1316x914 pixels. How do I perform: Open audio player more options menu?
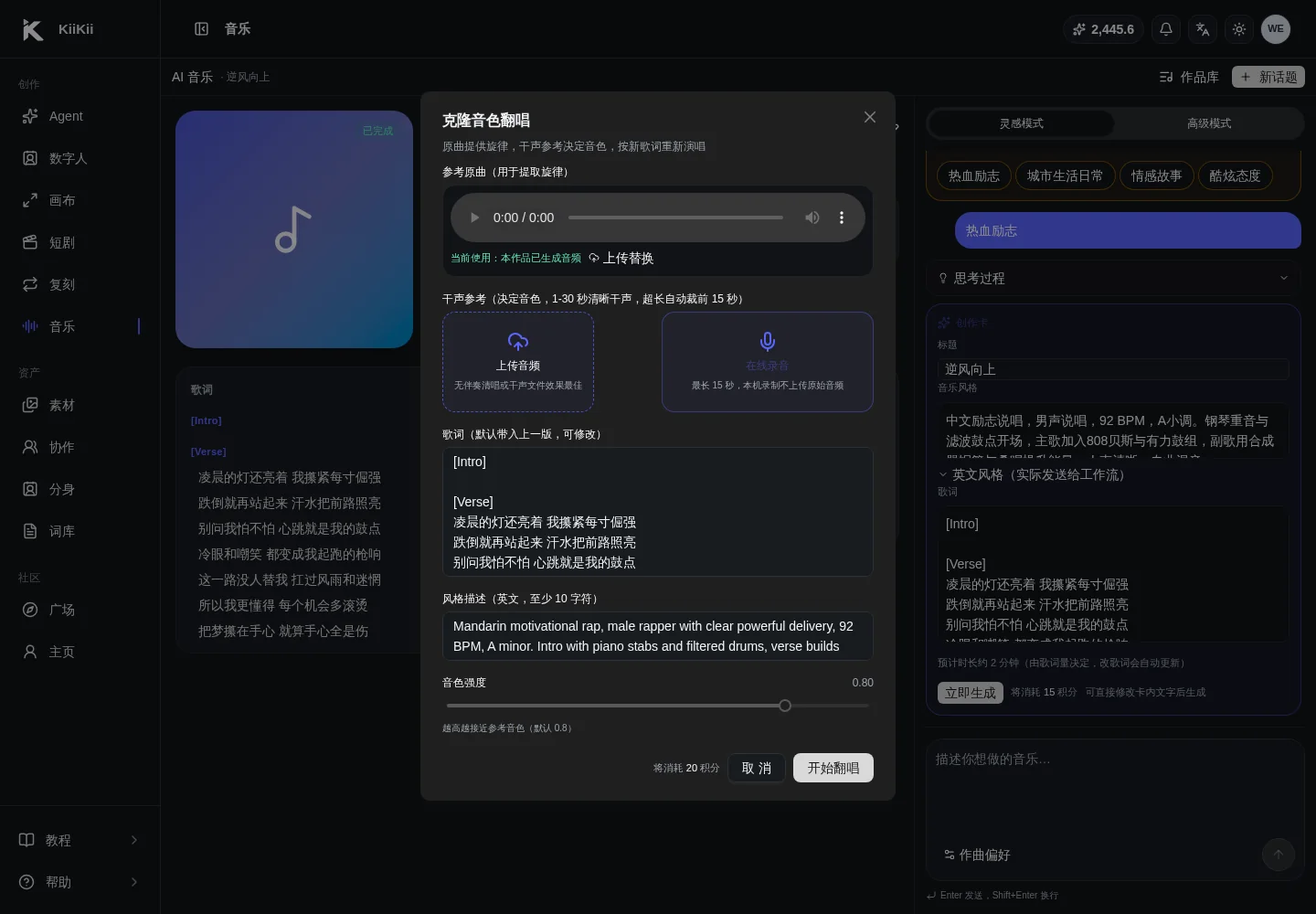coord(842,218)
